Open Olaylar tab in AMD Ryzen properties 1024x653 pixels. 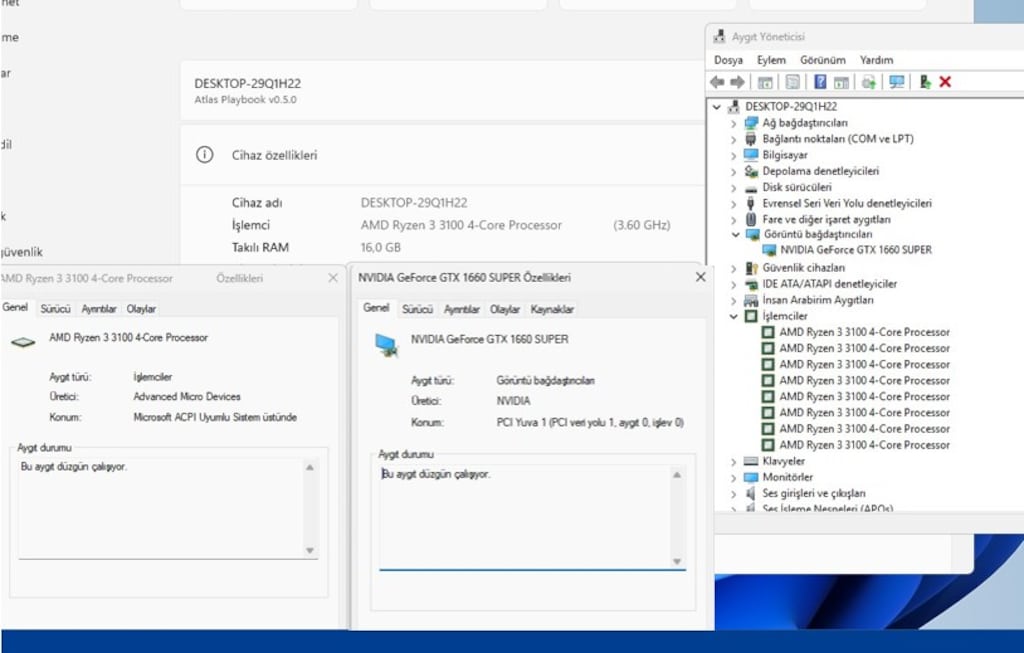click(x=141, y=308)
